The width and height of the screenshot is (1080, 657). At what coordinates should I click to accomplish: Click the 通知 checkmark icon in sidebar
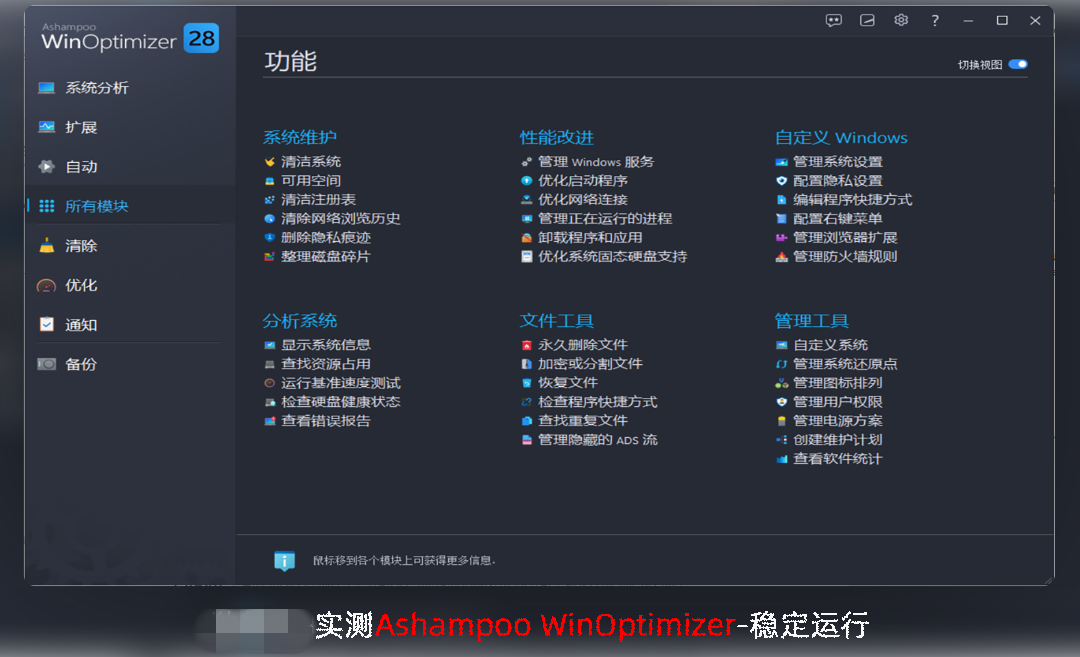coord(46,324)
